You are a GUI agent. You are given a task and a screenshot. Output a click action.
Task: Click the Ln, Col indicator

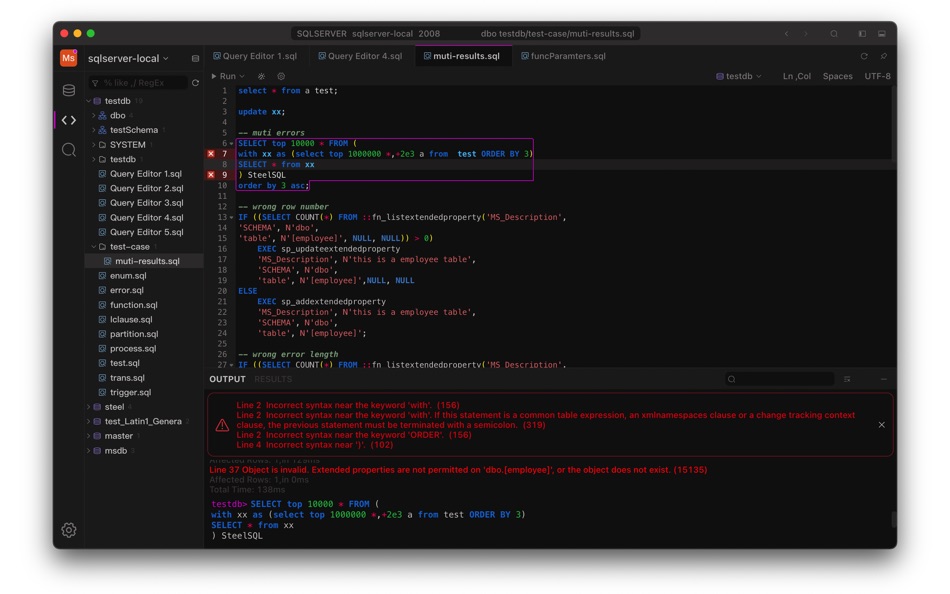[x=797, y=76]
